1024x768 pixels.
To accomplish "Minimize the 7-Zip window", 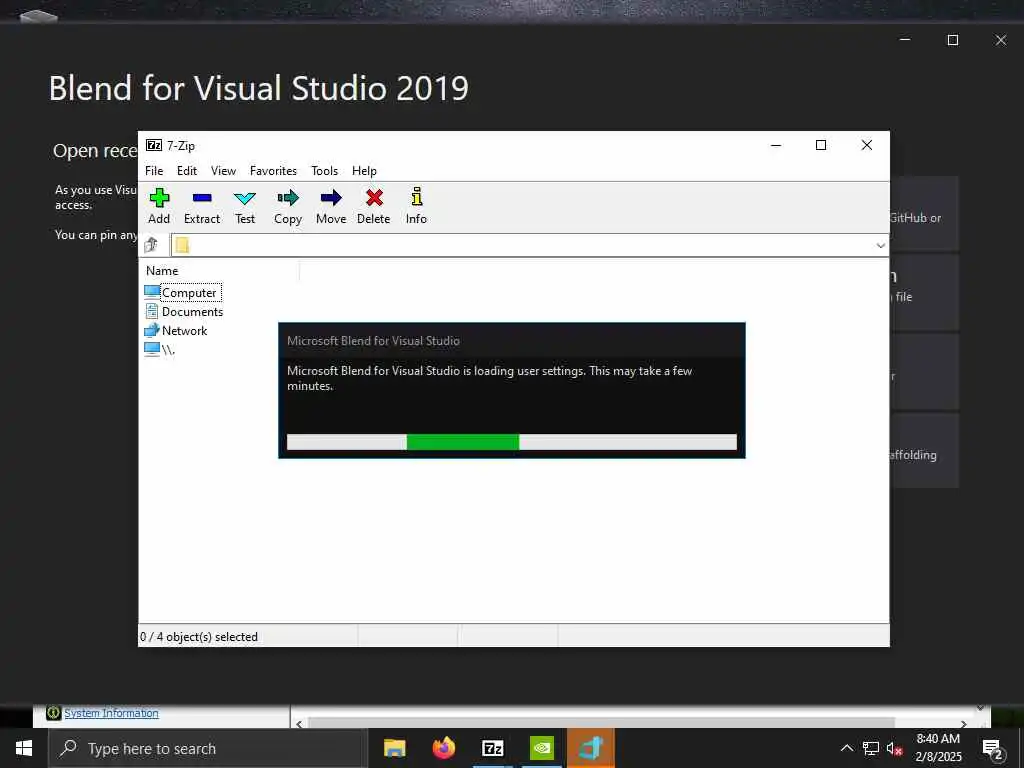I will click(x=776, y=145).
